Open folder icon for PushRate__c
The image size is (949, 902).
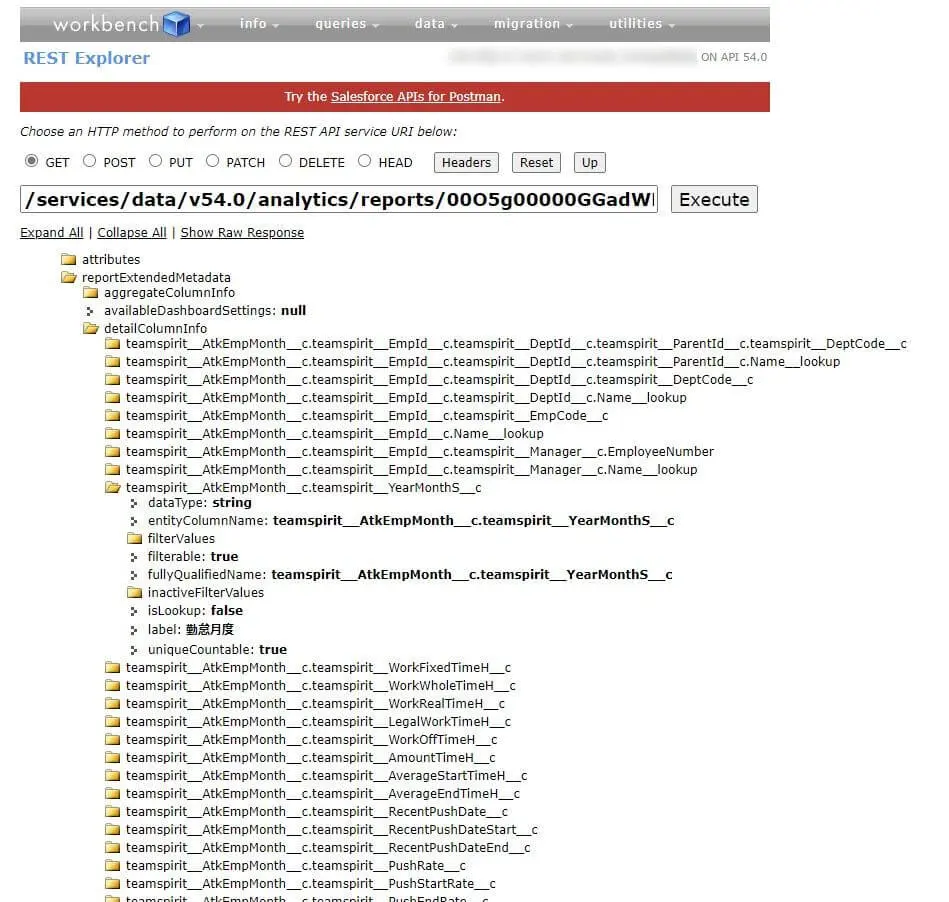113,866
